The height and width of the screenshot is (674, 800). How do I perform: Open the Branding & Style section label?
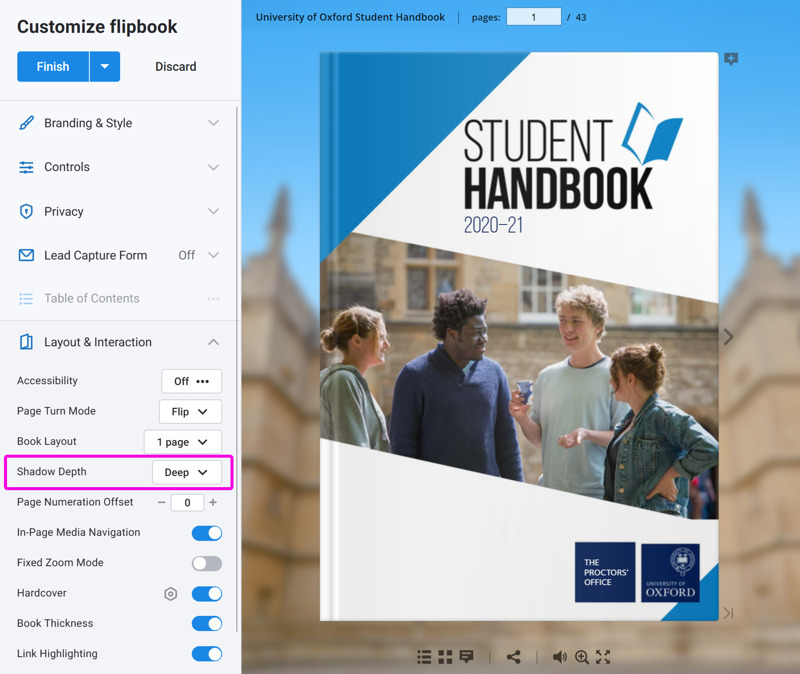click(88, 123)
